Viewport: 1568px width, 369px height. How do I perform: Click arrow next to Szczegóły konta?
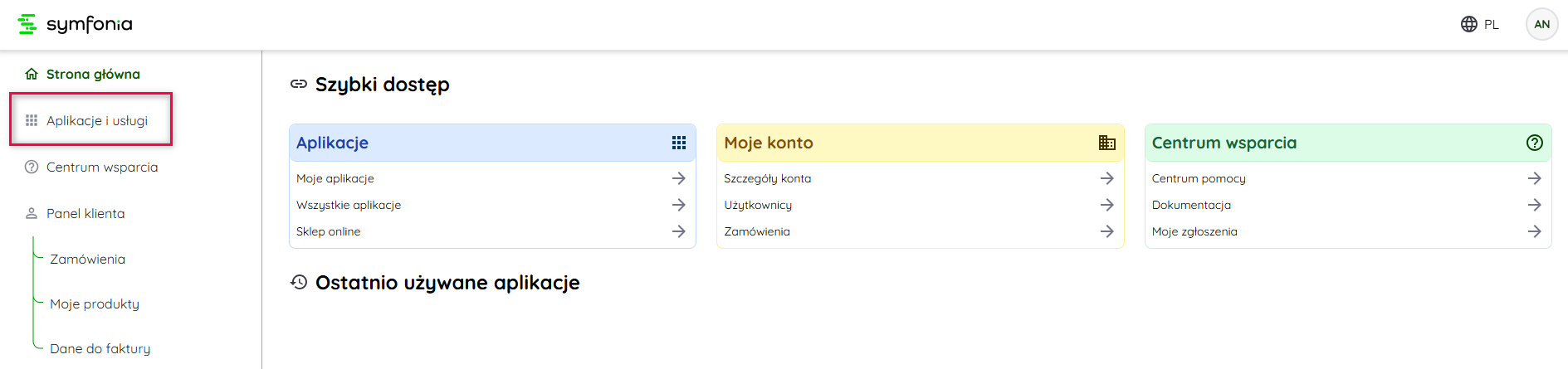[x=1106, y=178]
